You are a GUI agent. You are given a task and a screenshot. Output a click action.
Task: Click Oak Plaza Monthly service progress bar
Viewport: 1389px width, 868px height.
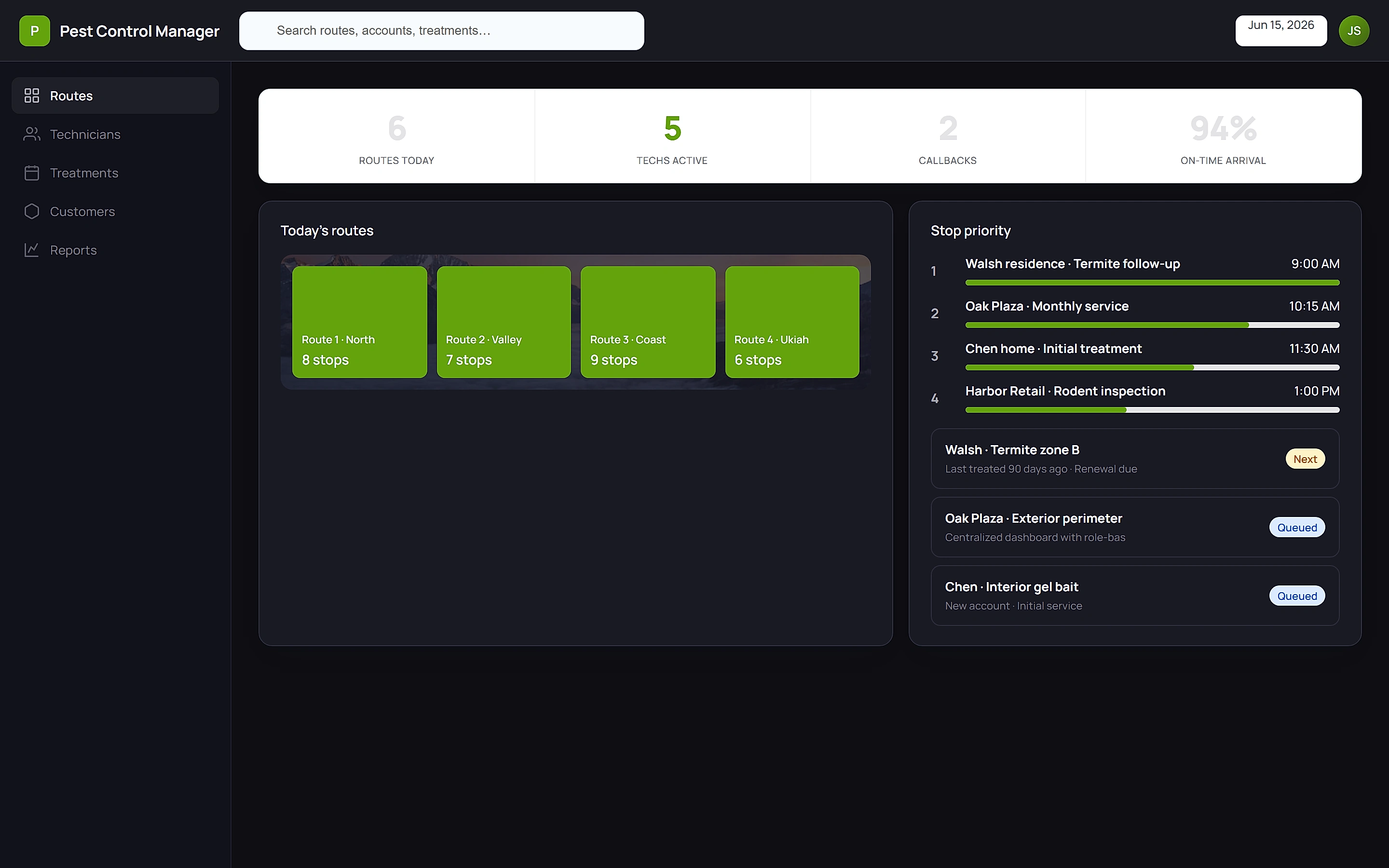[1152, 325]
